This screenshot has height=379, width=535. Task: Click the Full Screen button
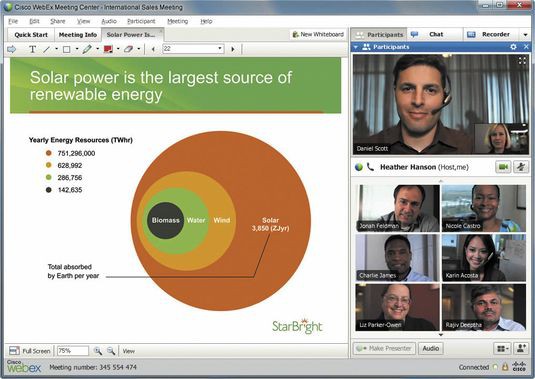[29, 351]
